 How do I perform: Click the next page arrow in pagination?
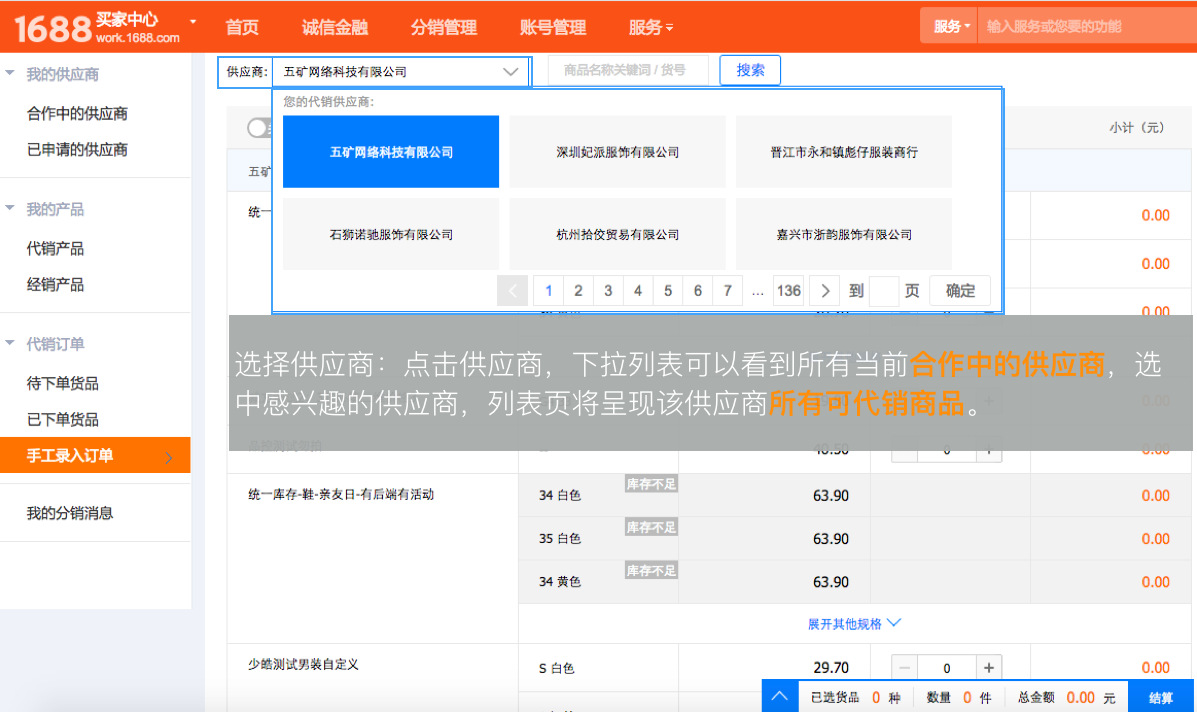point(824,291)
